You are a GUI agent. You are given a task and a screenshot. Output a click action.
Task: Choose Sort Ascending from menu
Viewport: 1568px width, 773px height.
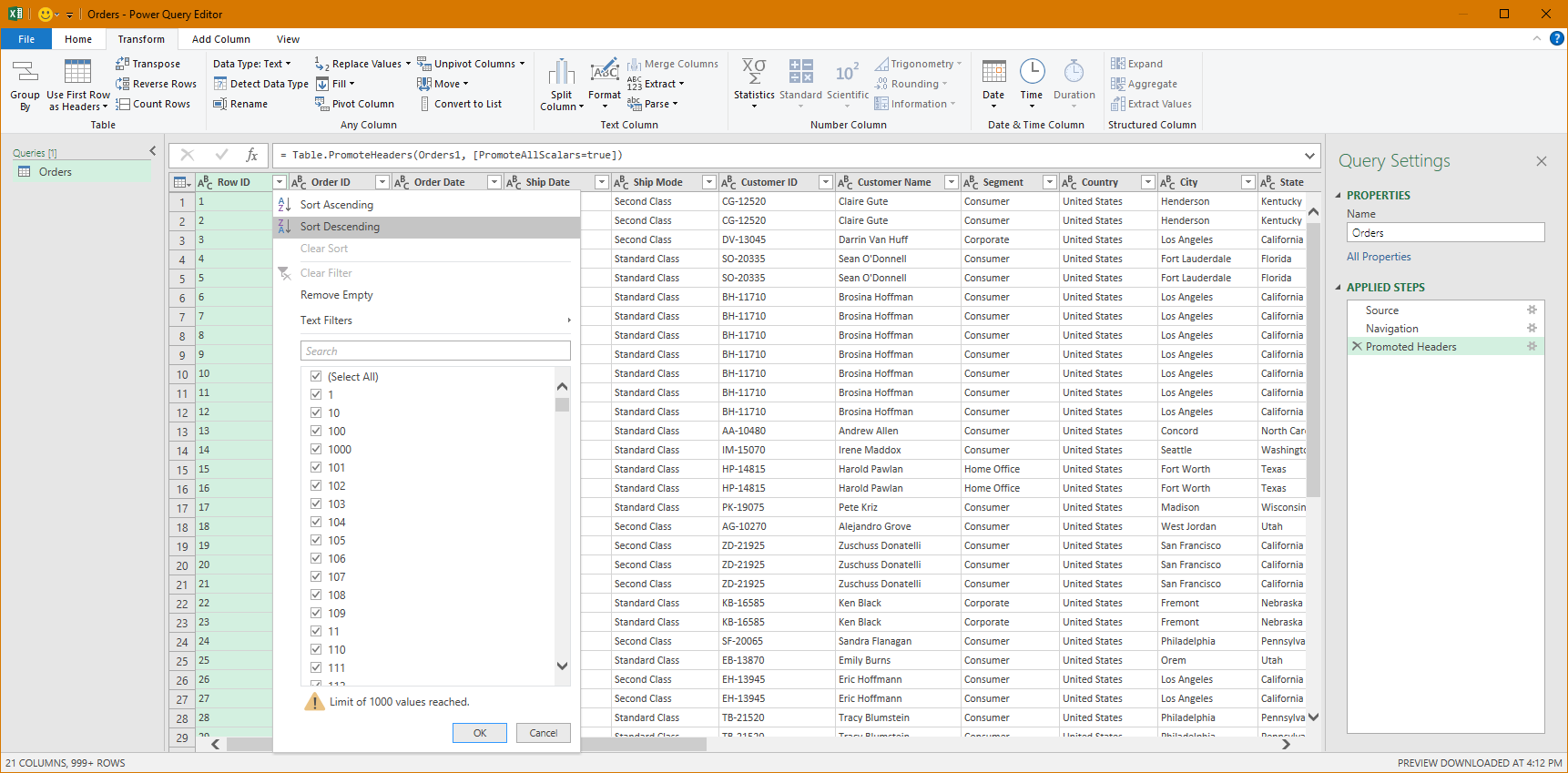pos(426,205)
